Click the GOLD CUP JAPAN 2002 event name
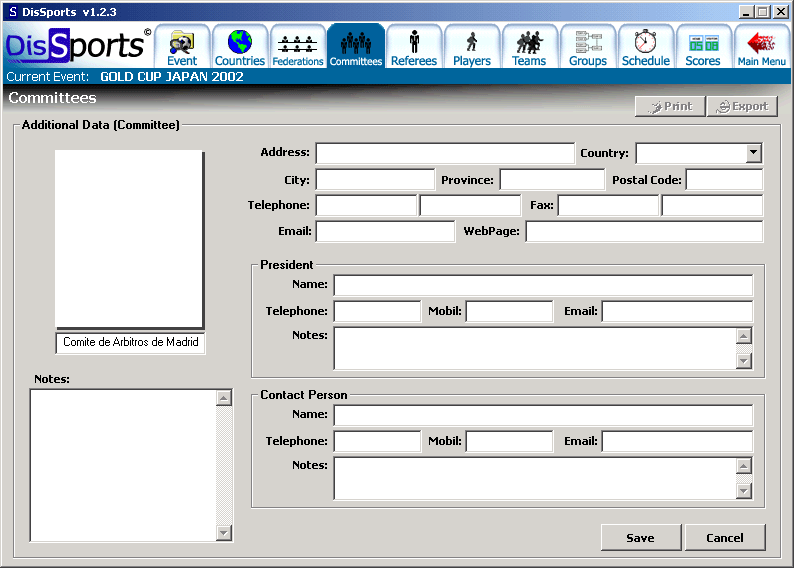The width and height of the screenshot is (794, 568). point(172,76)
